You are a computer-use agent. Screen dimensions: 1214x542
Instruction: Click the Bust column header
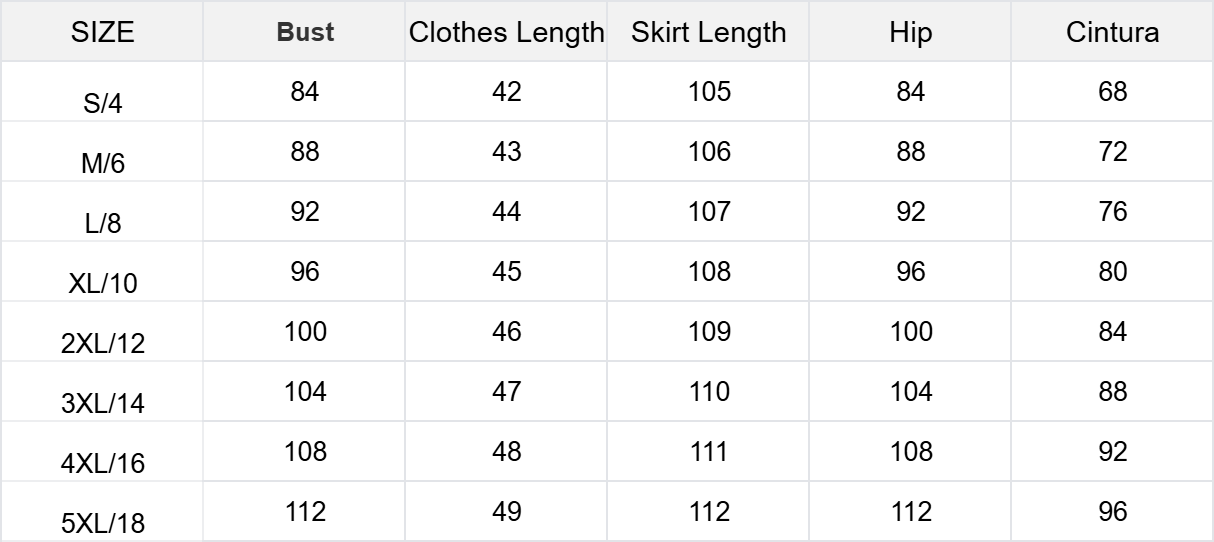(x=305, y=32)
